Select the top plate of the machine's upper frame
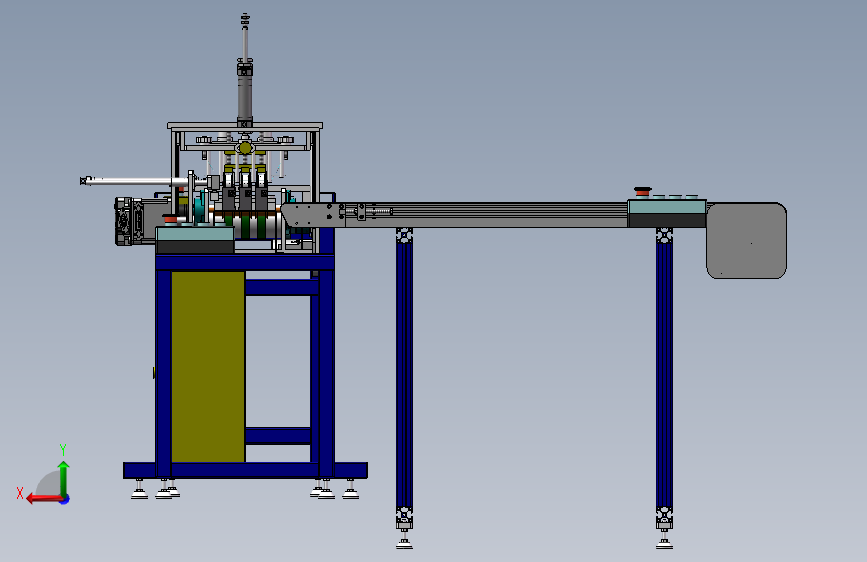This screenshot has height=562, width=867. click(245, 126)
